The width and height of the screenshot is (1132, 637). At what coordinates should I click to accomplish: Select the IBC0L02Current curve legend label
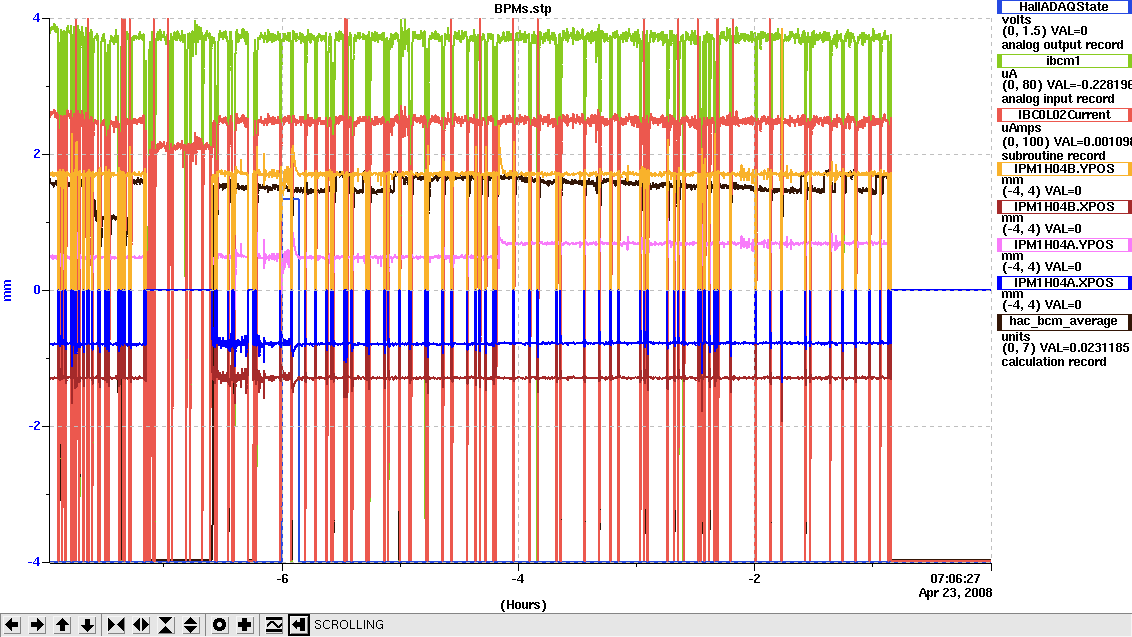pos(1063,115)
